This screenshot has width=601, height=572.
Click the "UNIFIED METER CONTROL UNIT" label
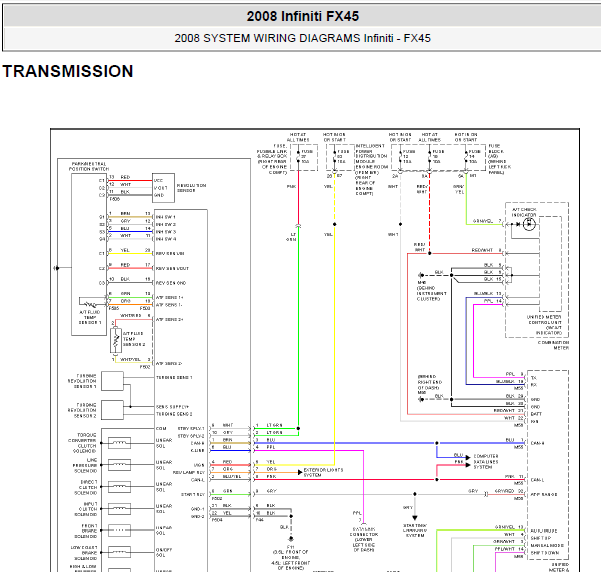(x=544, y=320)
